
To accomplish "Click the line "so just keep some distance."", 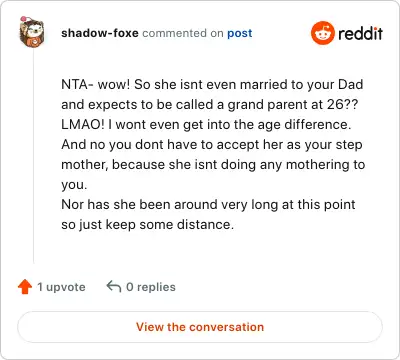I will click(x=147, y=225).
